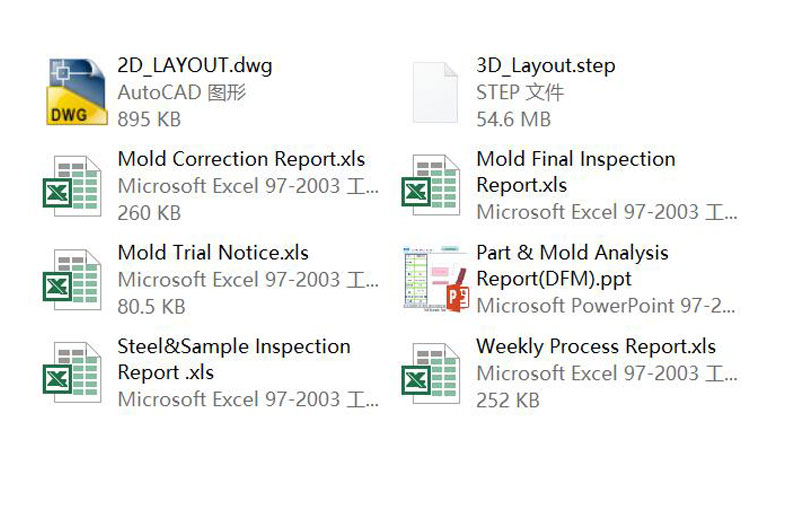Screen dimensions: 790x527
Task: Select Excel icon for Steel&Sample Inspection Report
Action: (x=72, y=373)
